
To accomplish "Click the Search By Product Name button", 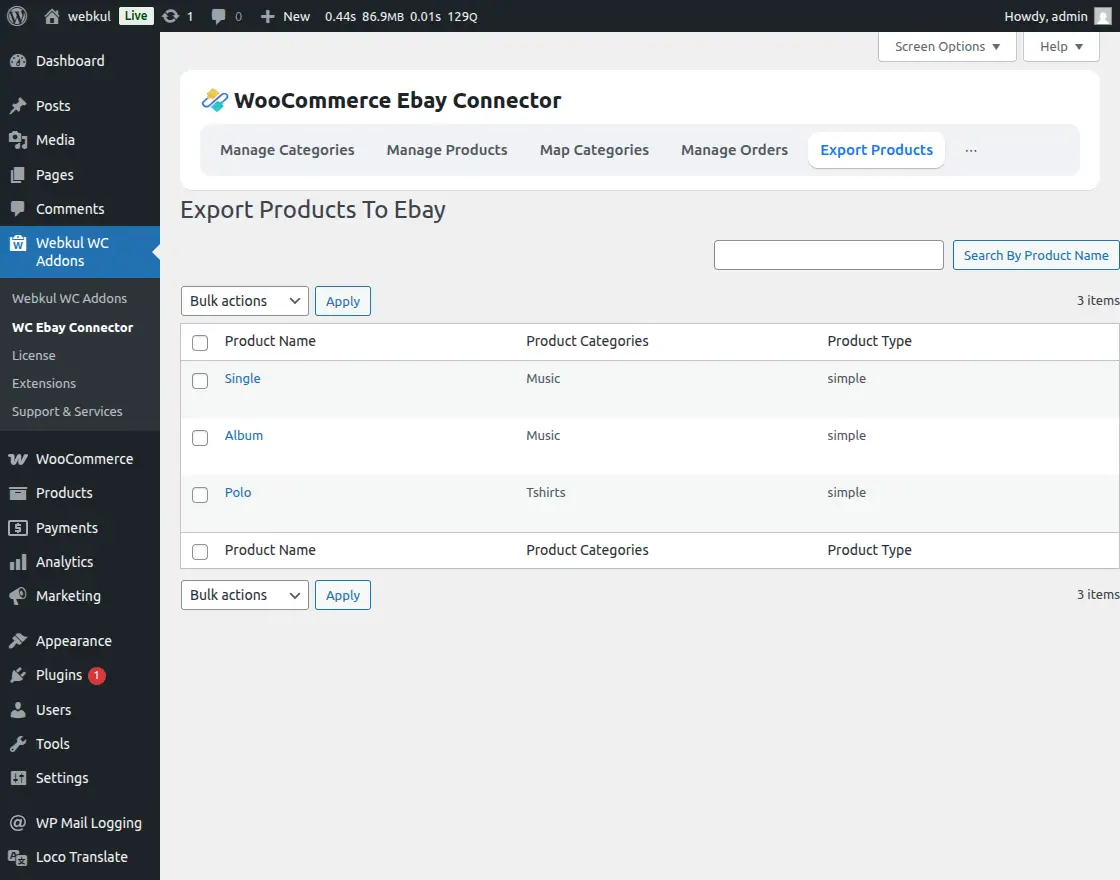I will [1036, 256].
